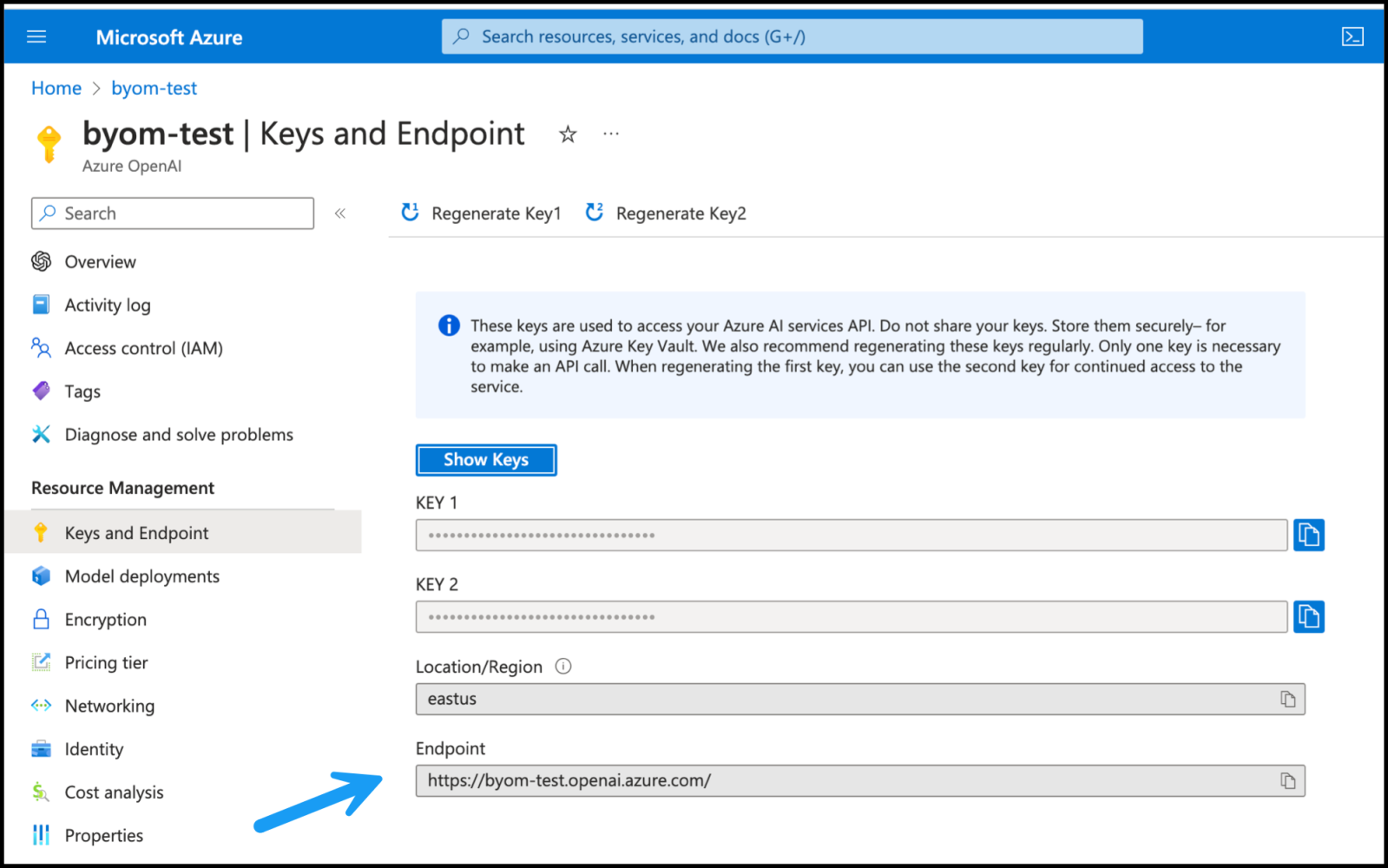This screenshot has height=868, width=1388.
Task: Open Encryption settings
Action: pos(106,620)
